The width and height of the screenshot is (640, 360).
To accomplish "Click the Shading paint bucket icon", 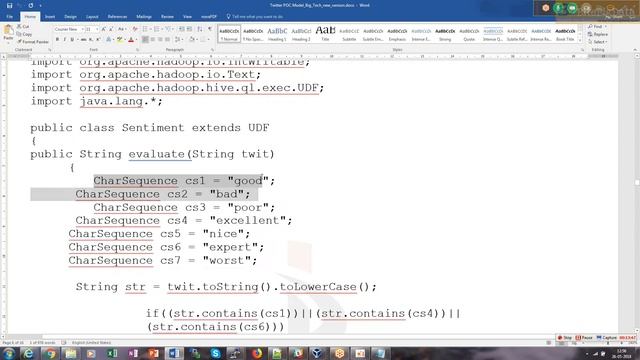I will coord(191,40).
